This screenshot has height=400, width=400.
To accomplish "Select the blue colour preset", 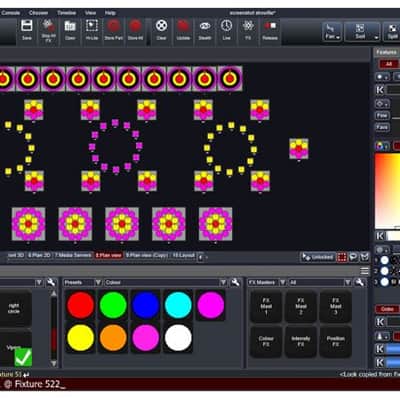I will coord(146,305).
